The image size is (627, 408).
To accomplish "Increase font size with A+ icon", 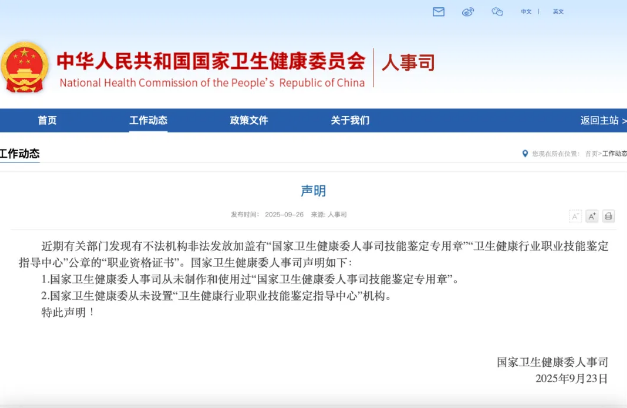I will (591, 216).
